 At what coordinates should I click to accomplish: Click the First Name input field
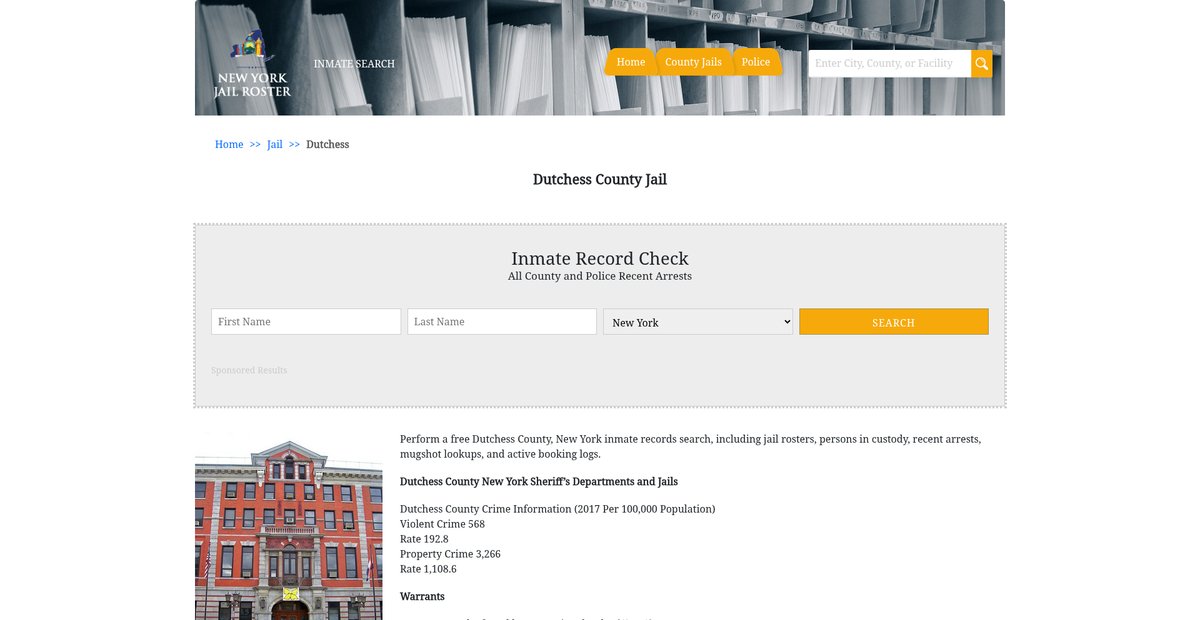click(306, 322)
